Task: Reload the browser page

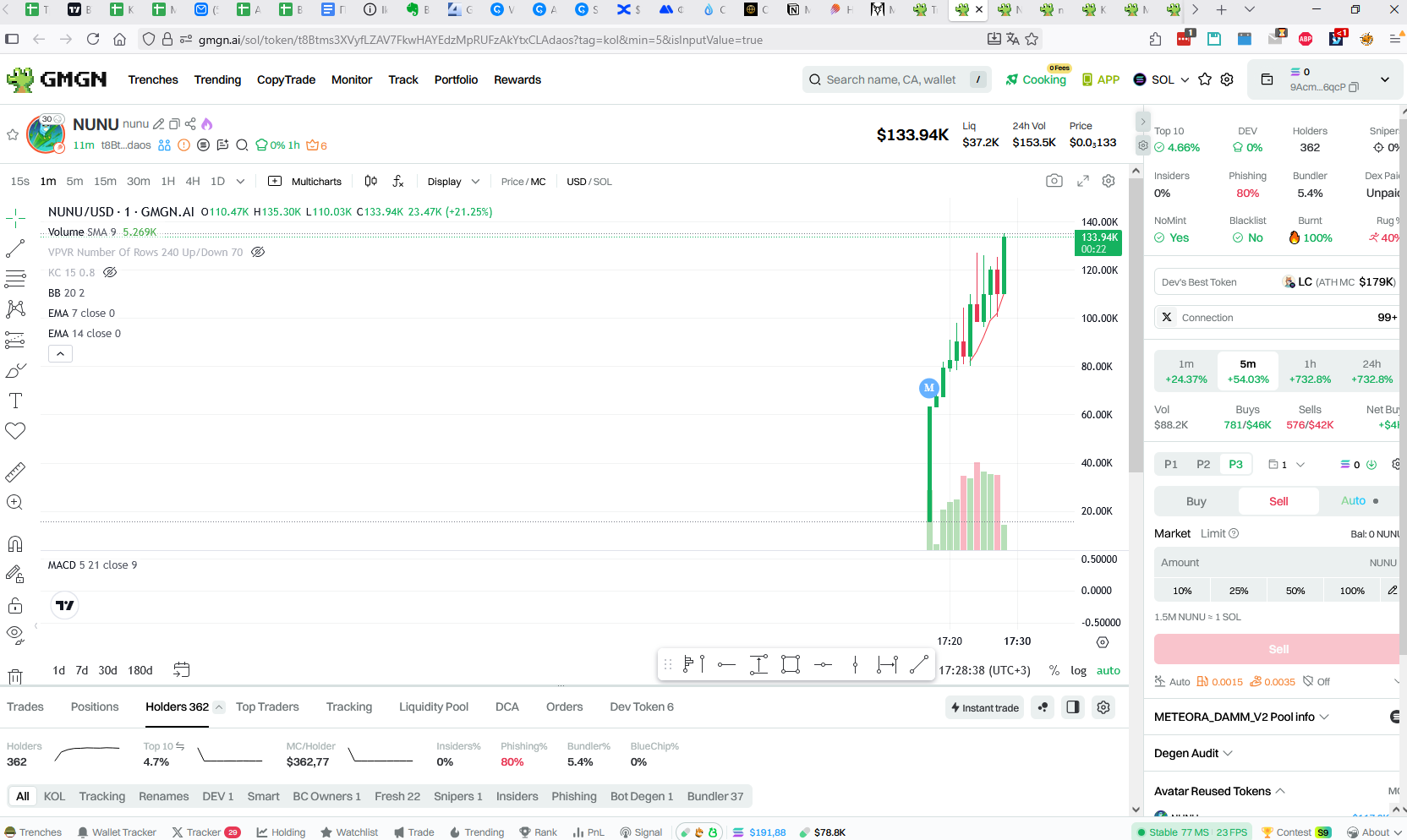Action: [93, 39]
